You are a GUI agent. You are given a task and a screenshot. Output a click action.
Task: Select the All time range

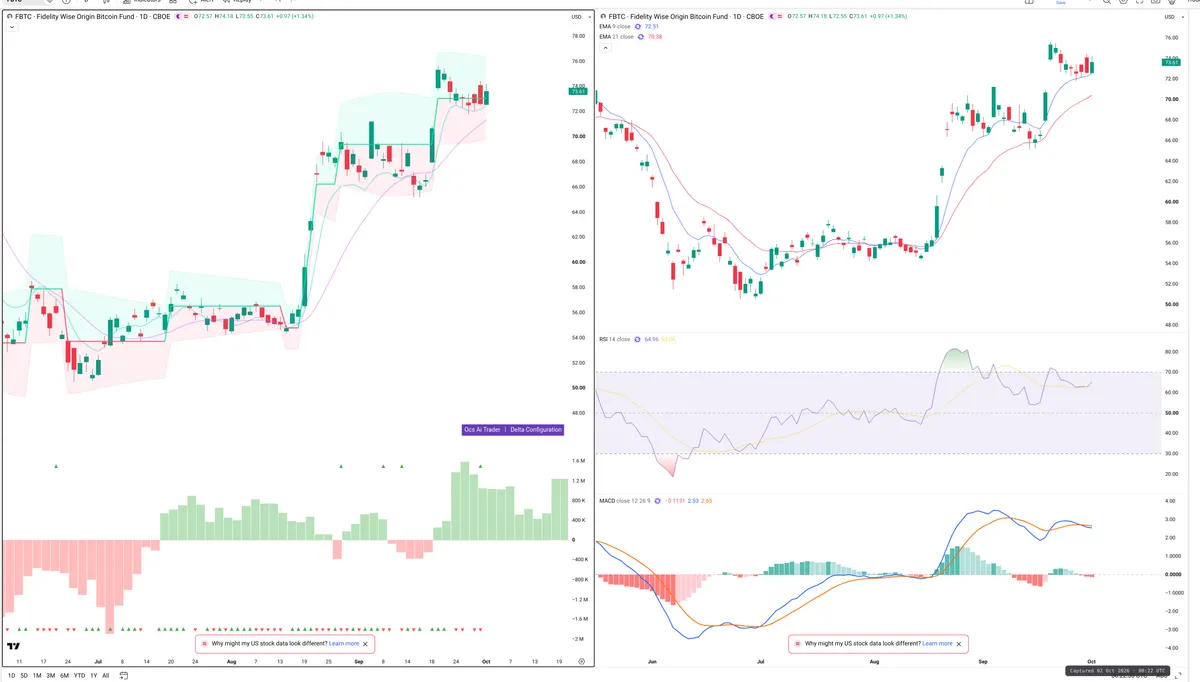click(x=106, y=676)
